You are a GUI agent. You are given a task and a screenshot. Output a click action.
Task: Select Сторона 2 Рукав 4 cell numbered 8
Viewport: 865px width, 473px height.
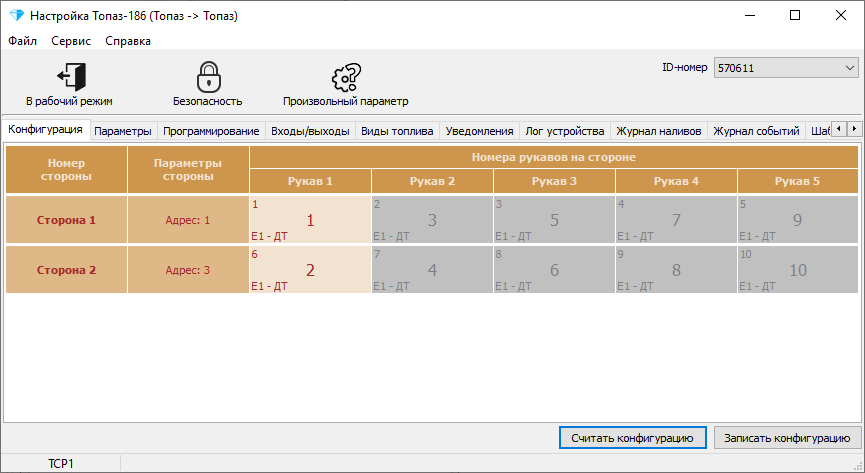point(676,270)
